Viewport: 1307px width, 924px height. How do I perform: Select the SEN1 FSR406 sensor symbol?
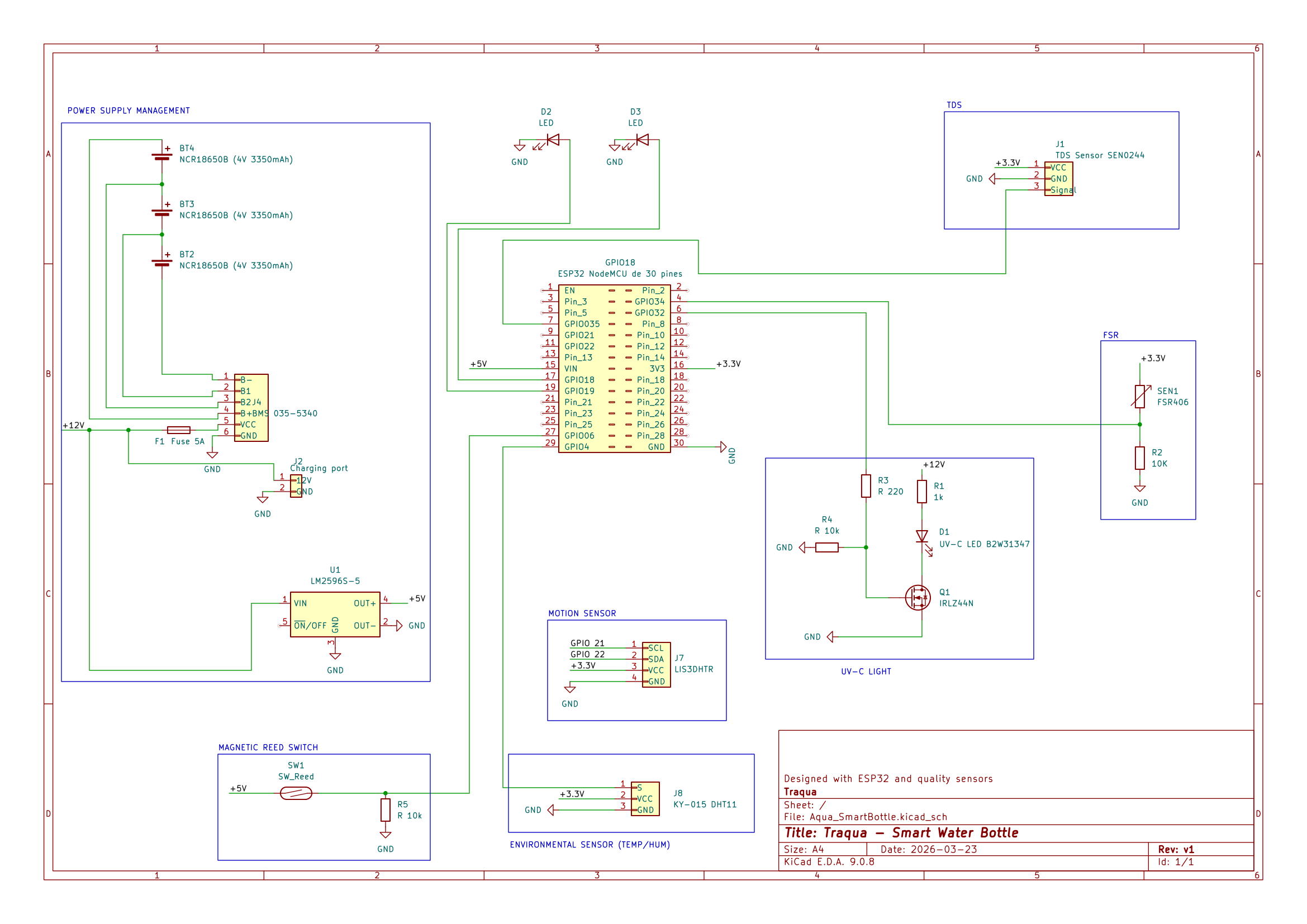coord(1139,397)
